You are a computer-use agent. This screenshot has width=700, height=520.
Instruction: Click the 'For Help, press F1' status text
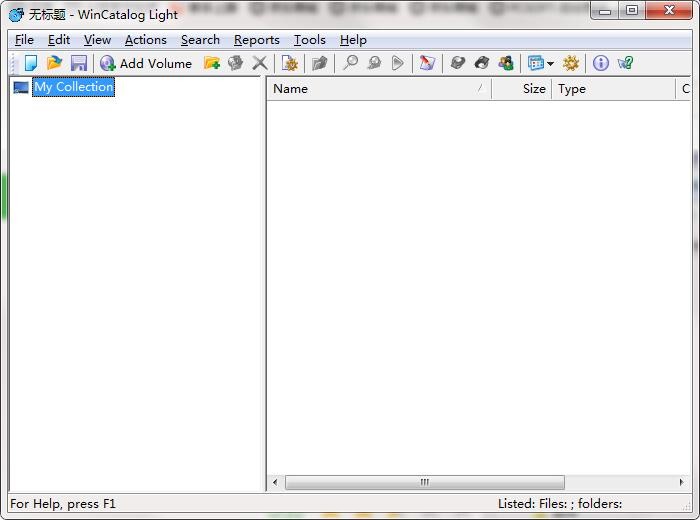(x=63, y=504)
